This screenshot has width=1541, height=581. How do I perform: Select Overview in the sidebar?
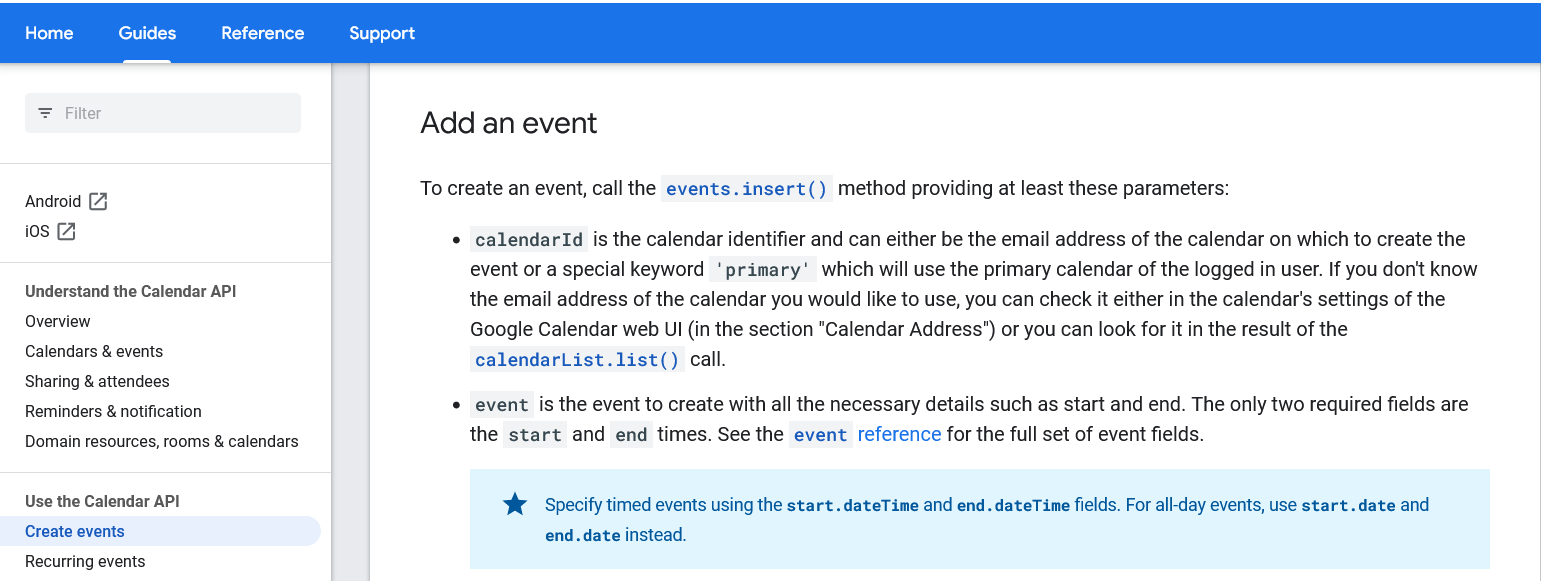click(x=58, y=321)
